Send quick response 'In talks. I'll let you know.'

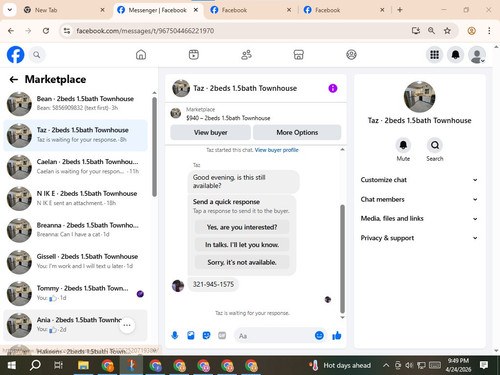[242, 245]
